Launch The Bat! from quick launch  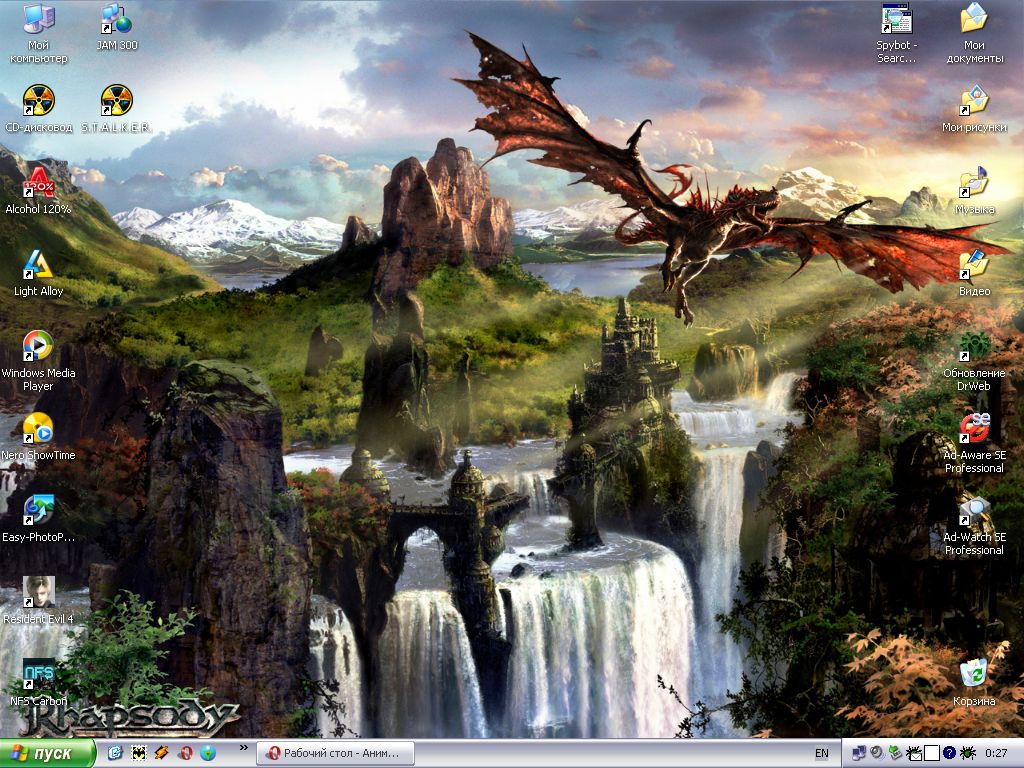point(138,754)
